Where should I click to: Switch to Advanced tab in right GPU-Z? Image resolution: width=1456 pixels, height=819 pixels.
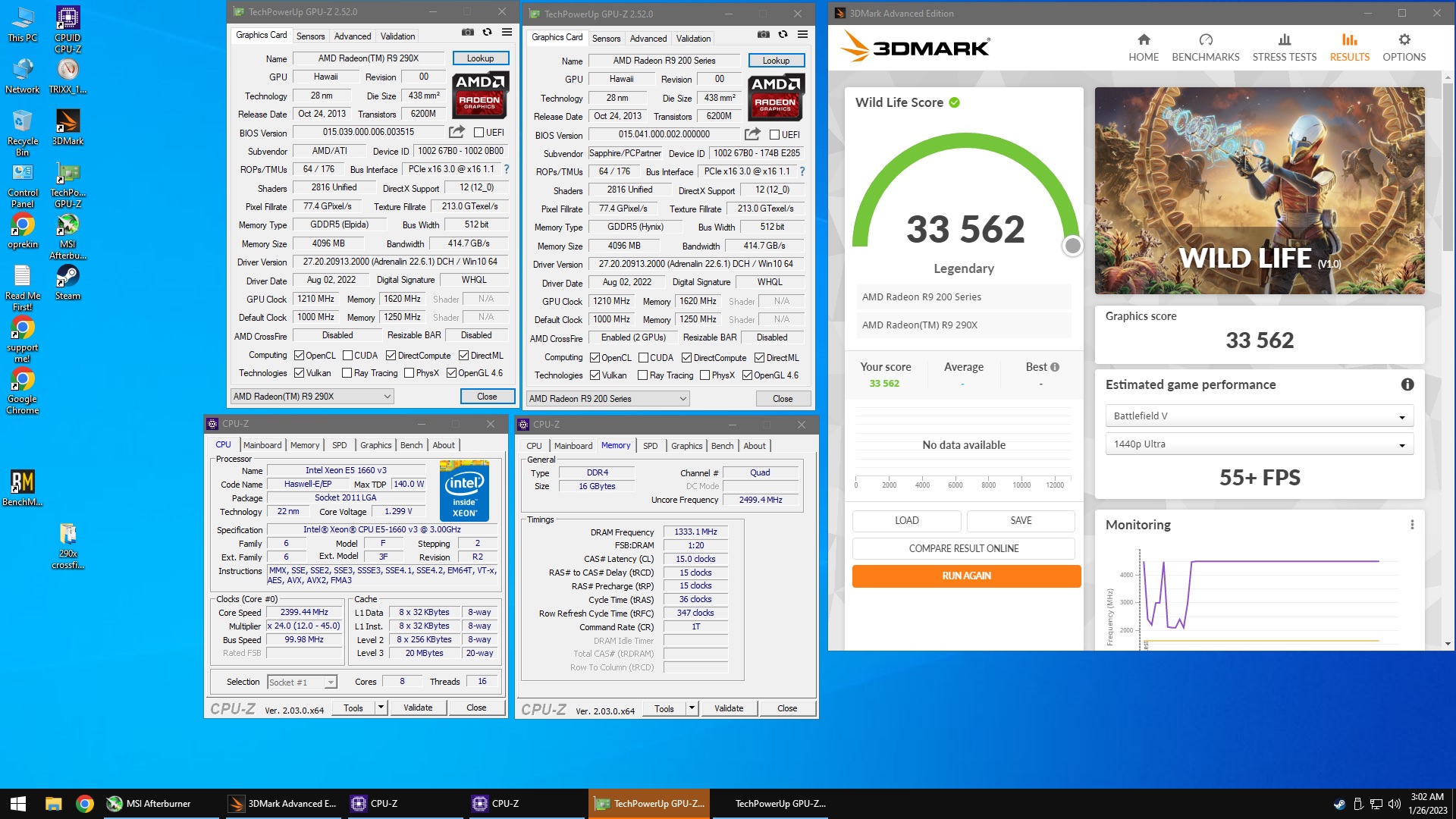tap(648, 39)
